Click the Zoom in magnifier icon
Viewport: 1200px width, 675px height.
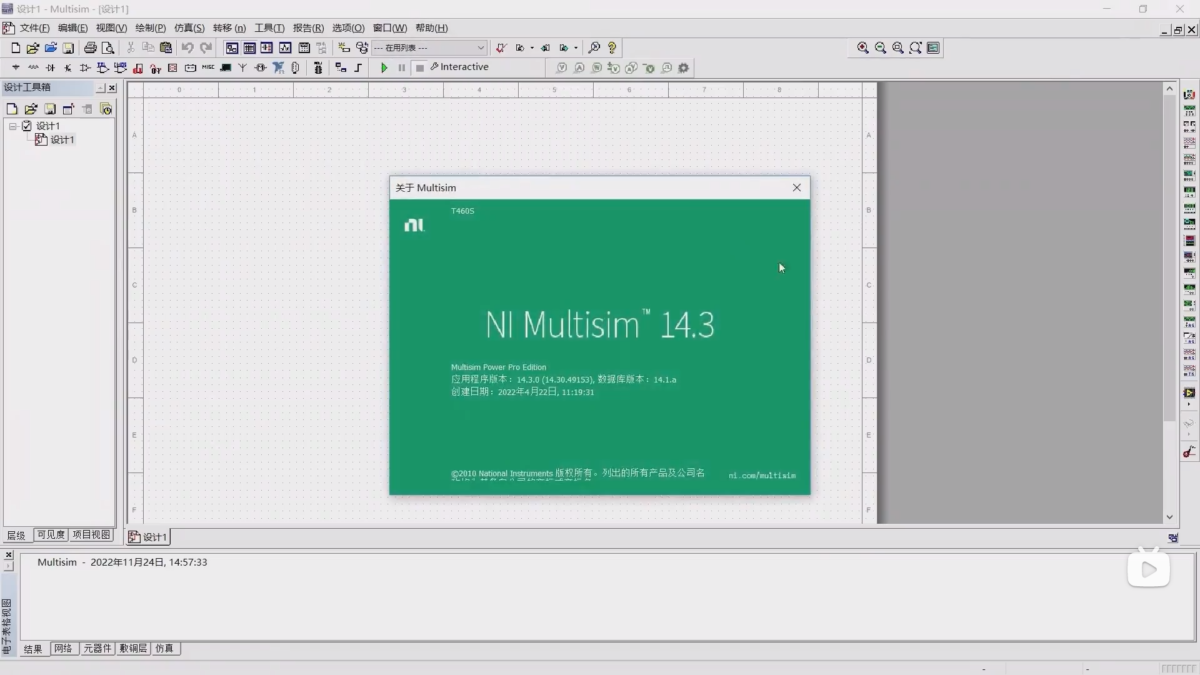tap(862, 48)
